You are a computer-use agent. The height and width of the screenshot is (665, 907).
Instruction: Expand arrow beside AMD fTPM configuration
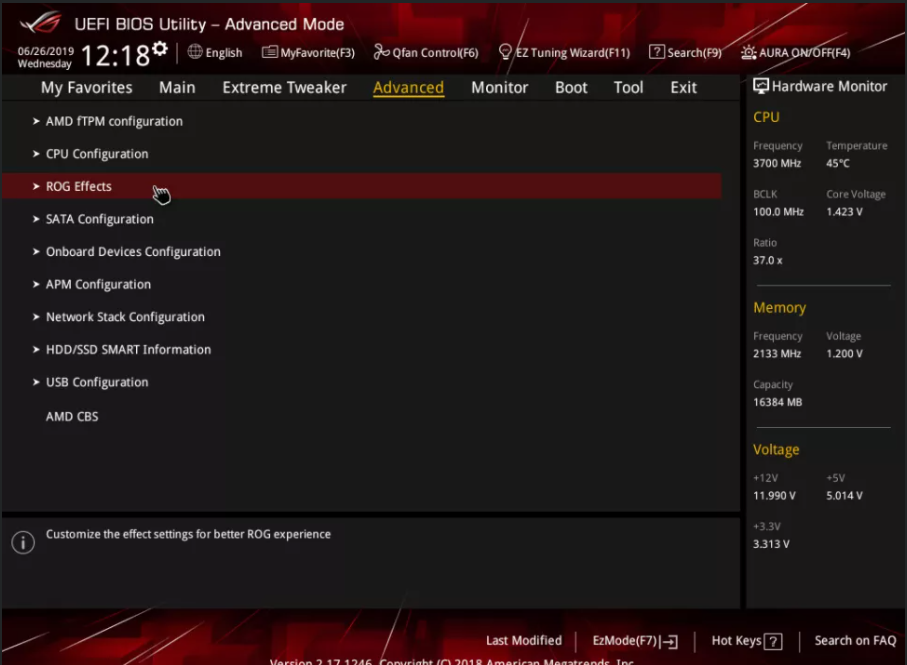(36, 121)
